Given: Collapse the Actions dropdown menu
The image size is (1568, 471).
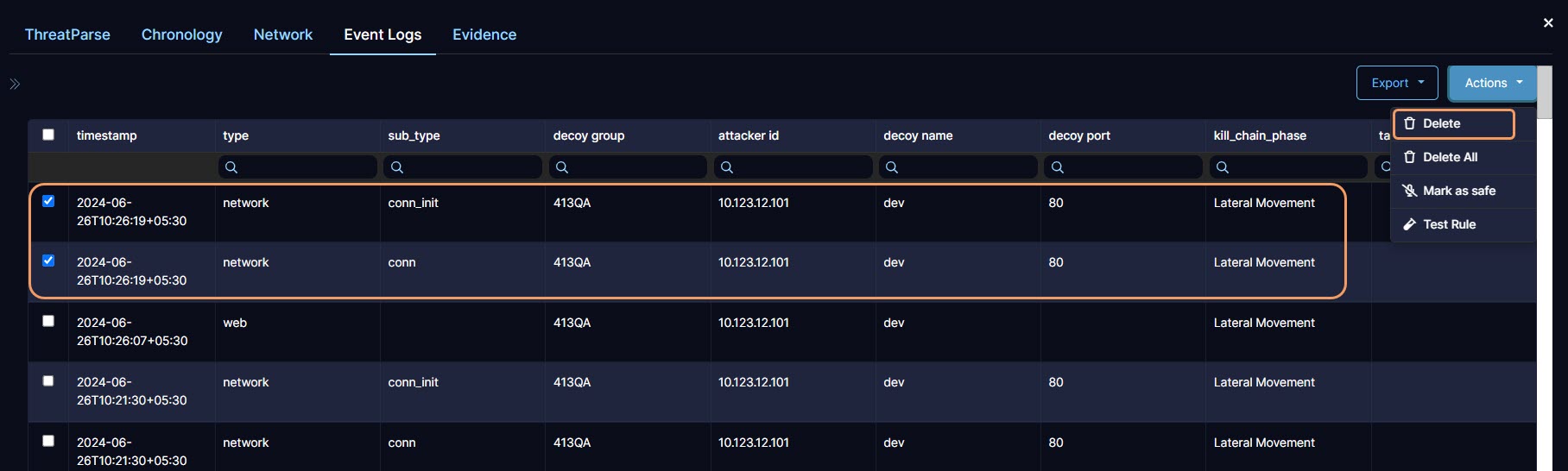Looking at the screenshot, I should 1492,83.
